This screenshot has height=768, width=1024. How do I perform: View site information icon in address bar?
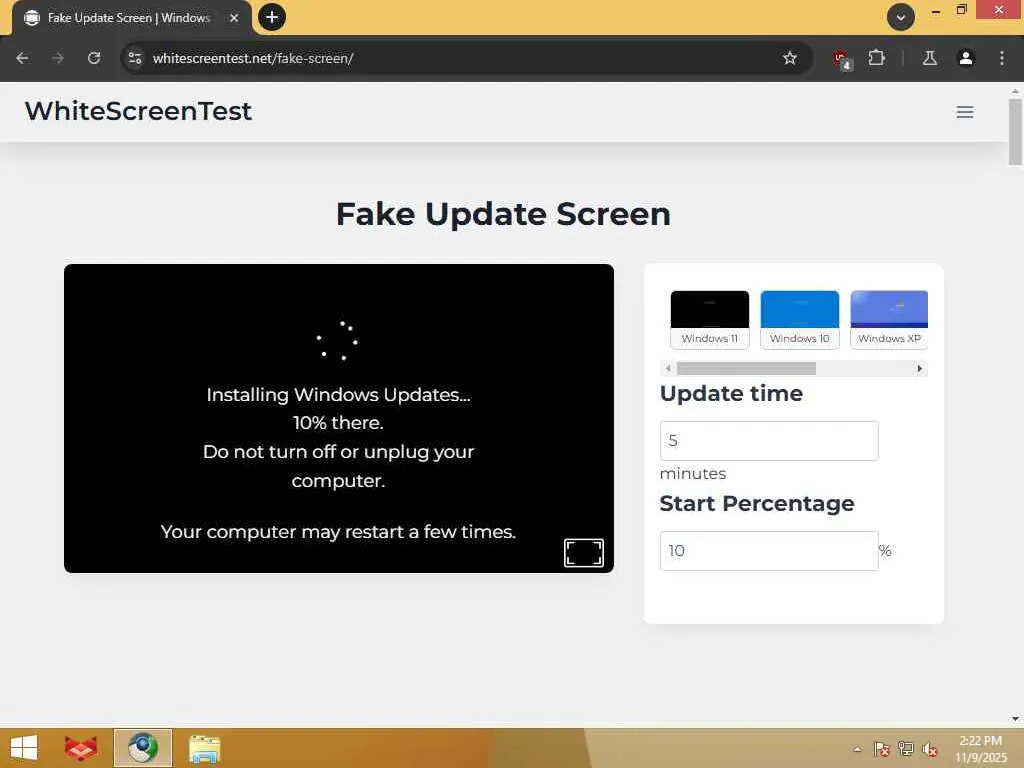pyautogui.click(x=135, y=58)
